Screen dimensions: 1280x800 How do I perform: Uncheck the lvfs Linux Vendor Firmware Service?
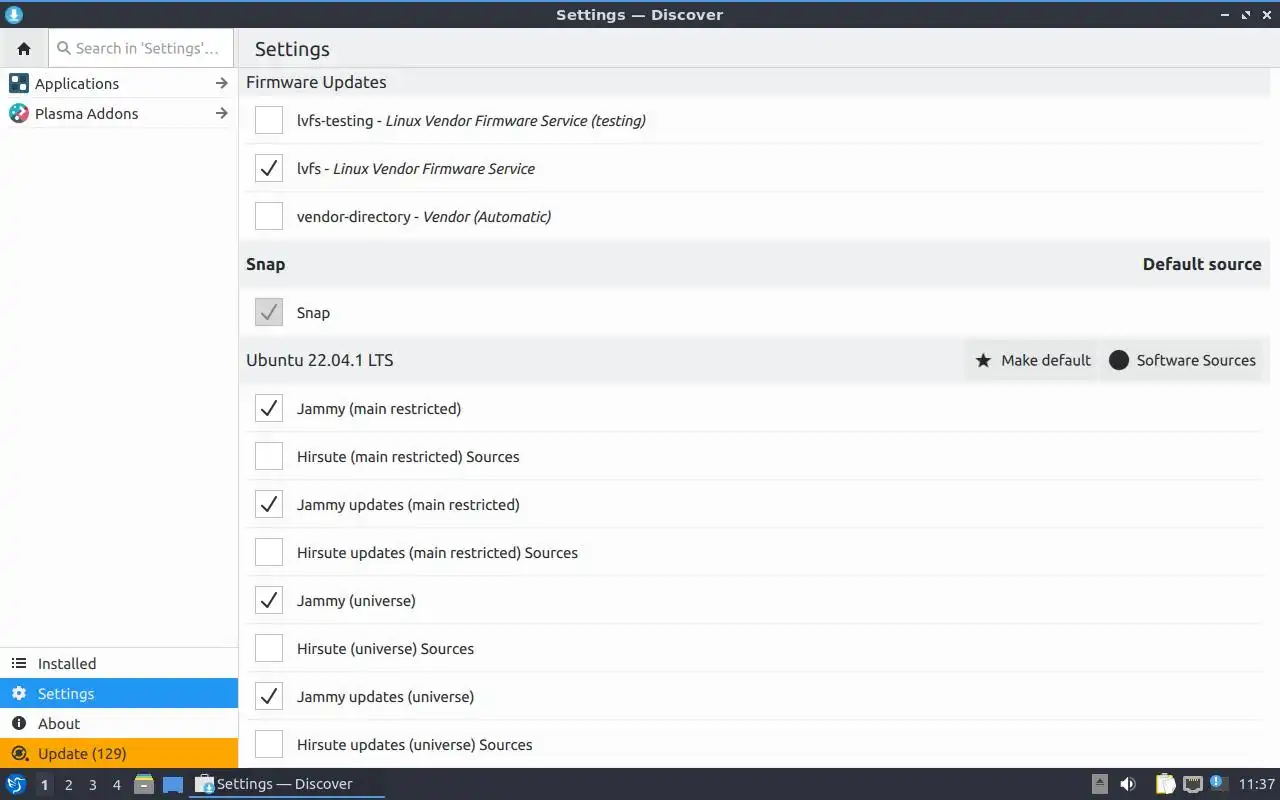pos(269,168)
